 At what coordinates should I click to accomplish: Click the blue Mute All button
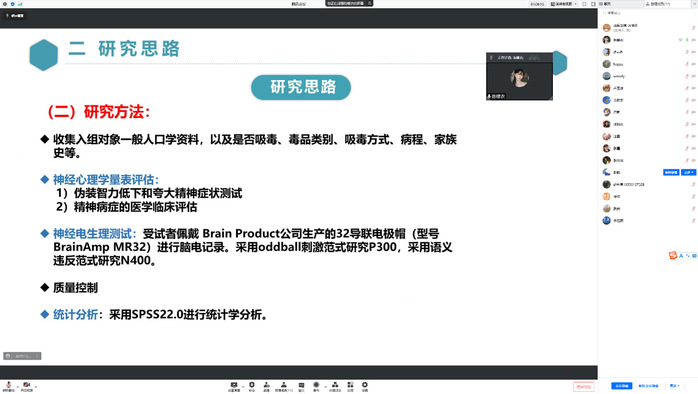coord(621,386)
